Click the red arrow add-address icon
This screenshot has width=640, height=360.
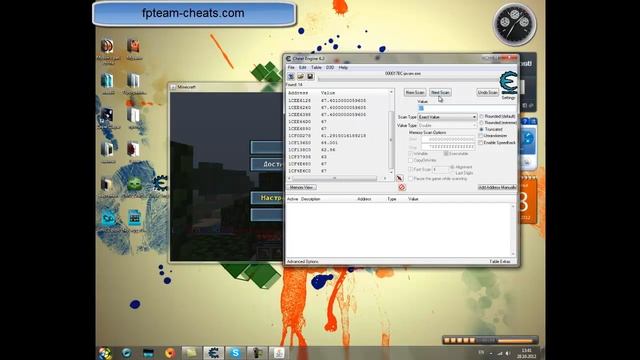[x=400, y=178]
